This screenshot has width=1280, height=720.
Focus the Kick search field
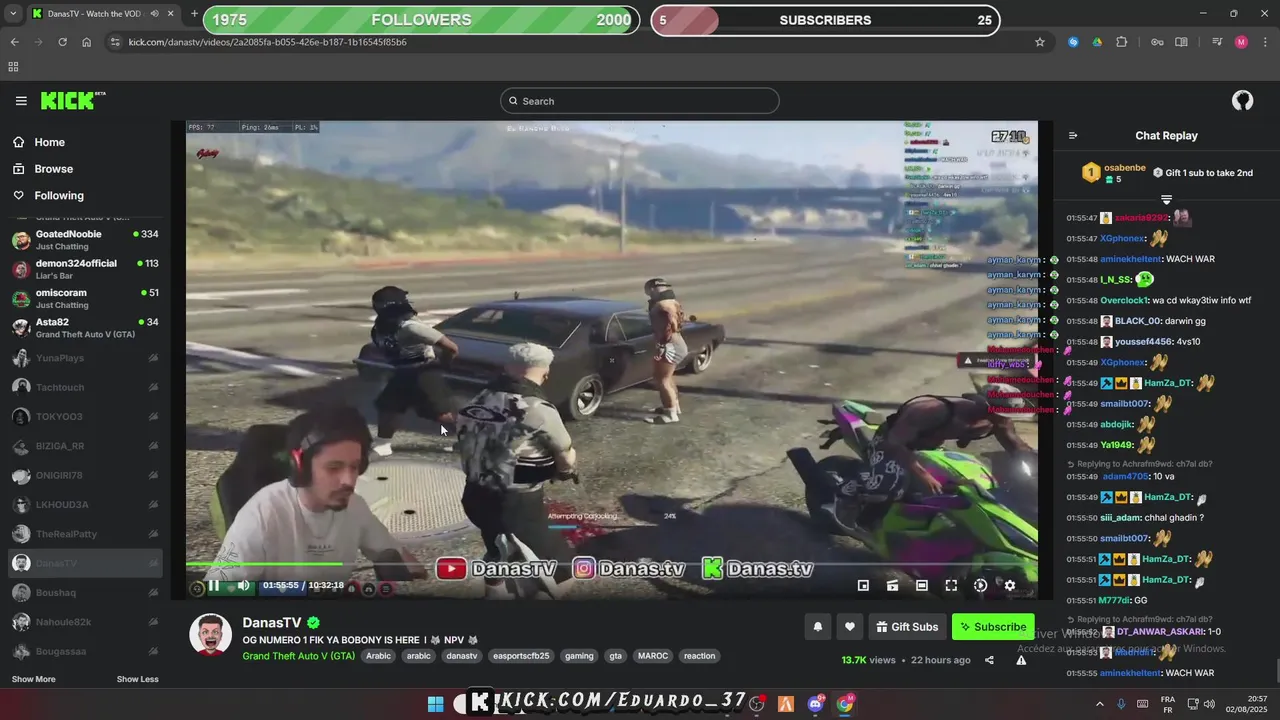click(x=640, y=101)
